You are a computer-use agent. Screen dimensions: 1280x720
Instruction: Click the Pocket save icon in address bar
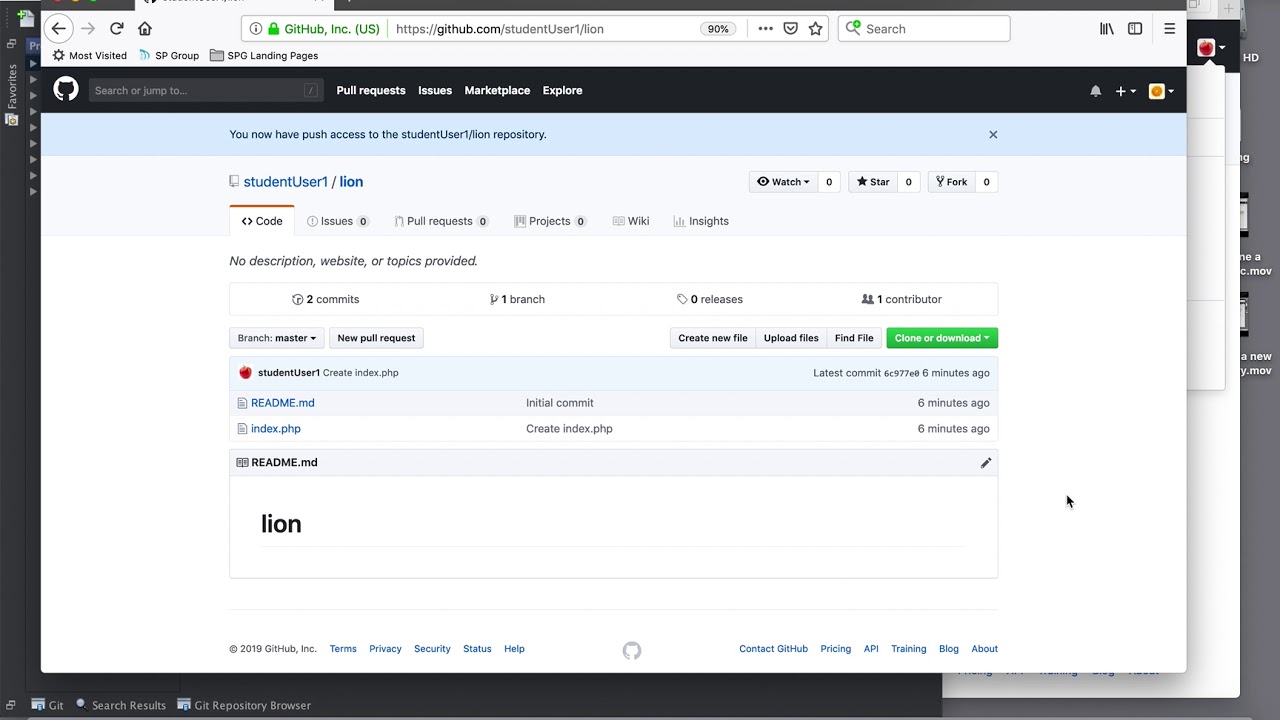(x=790, y=29)
